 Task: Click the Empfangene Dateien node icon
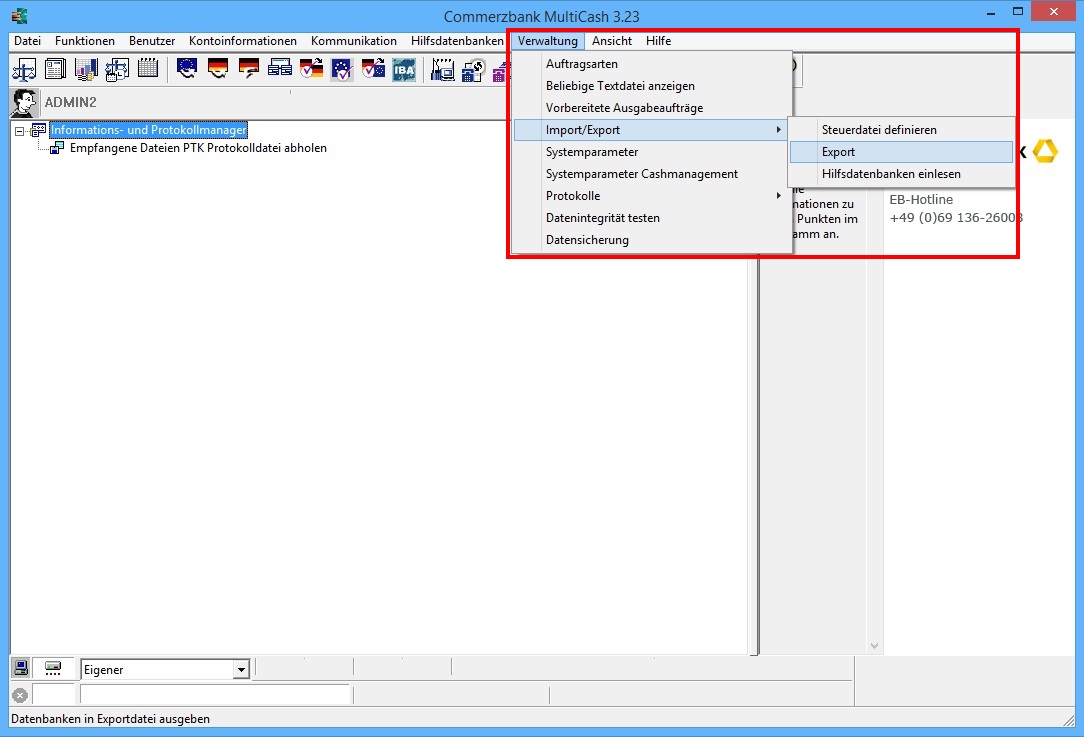pyautogui.click(x=57, y=148)
